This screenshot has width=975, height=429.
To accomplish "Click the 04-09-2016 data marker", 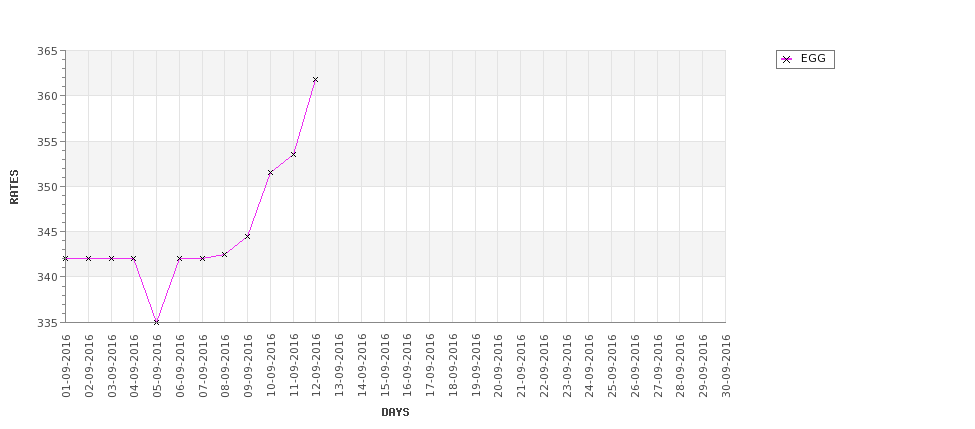I will [x=133, y=258].
